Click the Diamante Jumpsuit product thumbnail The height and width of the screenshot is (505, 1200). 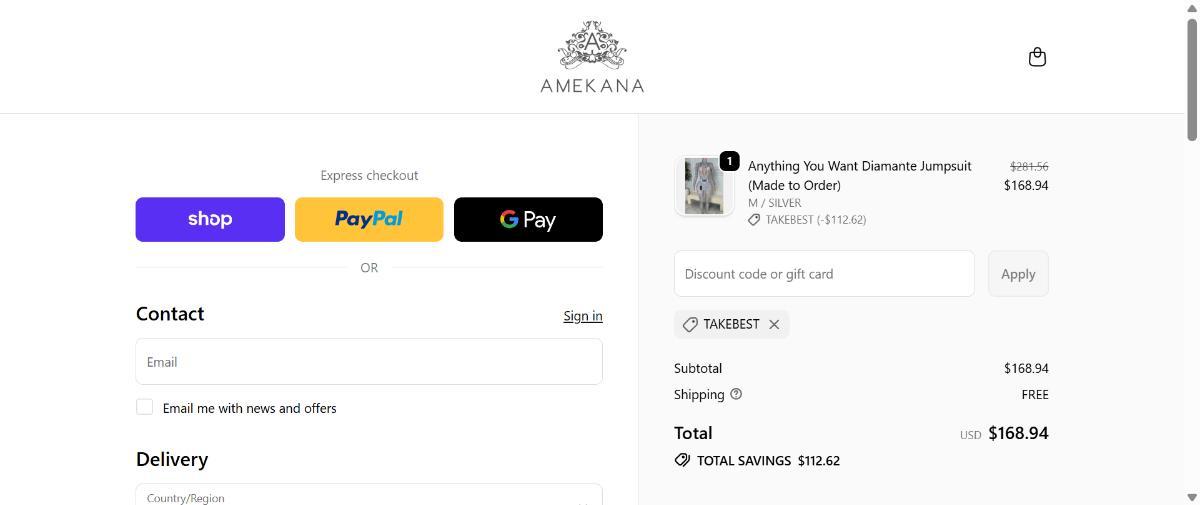click(704, 186)
